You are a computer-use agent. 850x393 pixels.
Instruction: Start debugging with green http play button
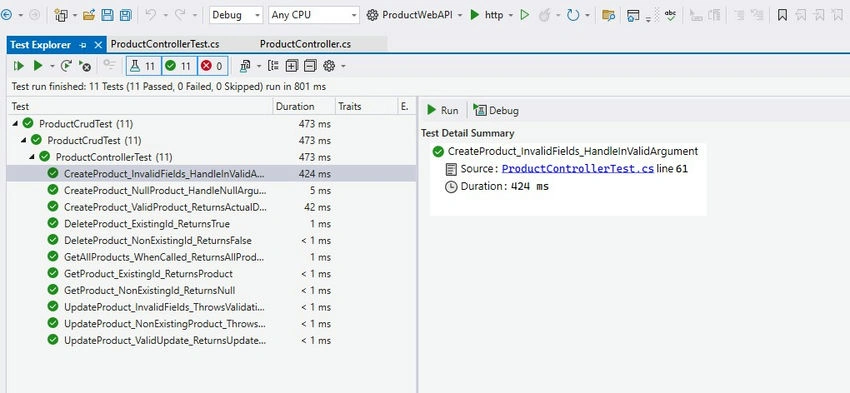475,15
